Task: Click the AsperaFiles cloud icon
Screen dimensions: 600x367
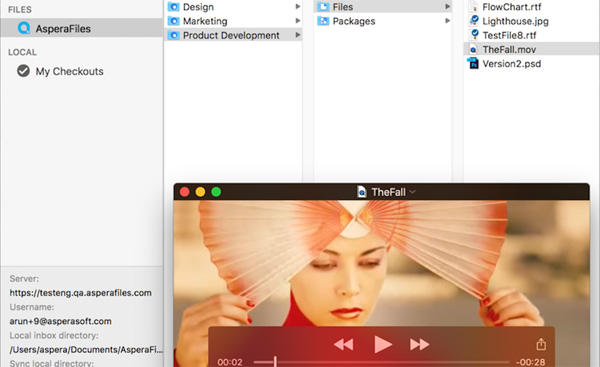Action: (24, 28)
